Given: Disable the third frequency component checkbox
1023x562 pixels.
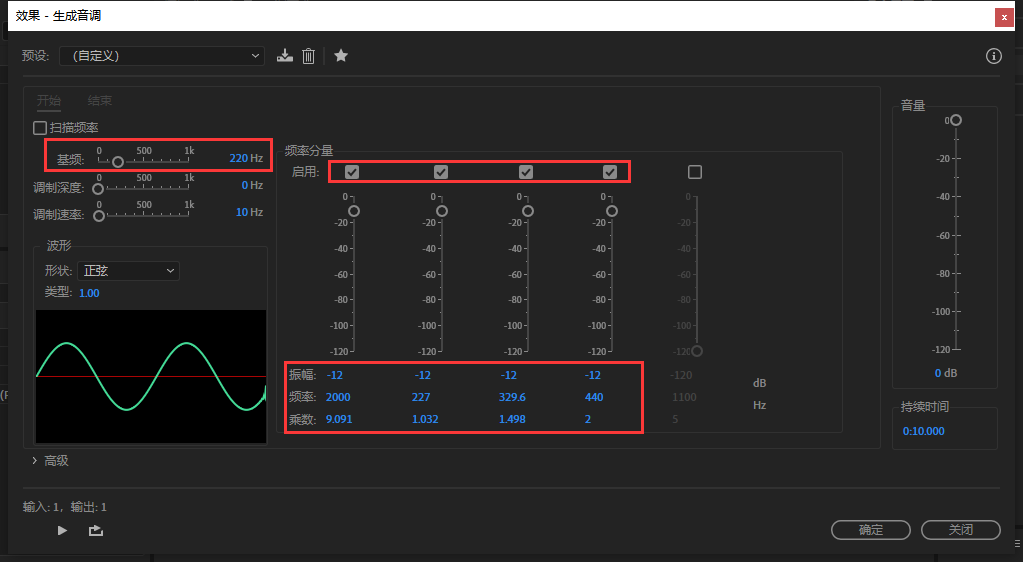Looking at the screenshot, I should click(x=526, y=172).
